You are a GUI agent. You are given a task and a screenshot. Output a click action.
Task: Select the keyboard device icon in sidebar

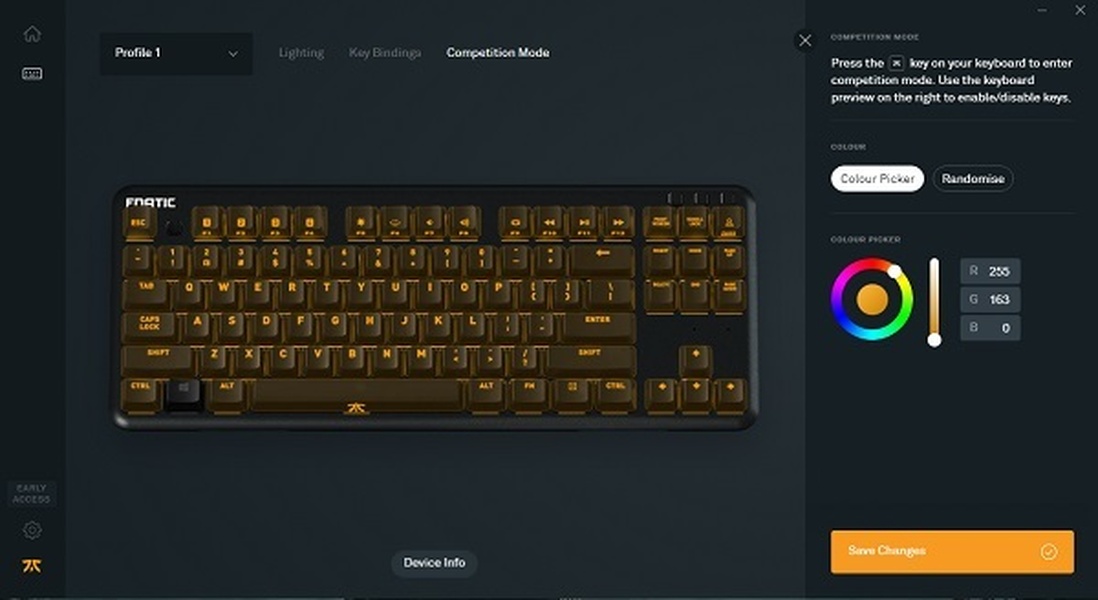[x=32, y=74]
